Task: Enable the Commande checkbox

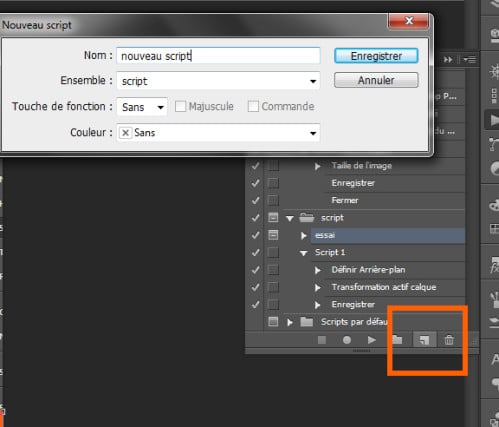Action: pos(253,107)
